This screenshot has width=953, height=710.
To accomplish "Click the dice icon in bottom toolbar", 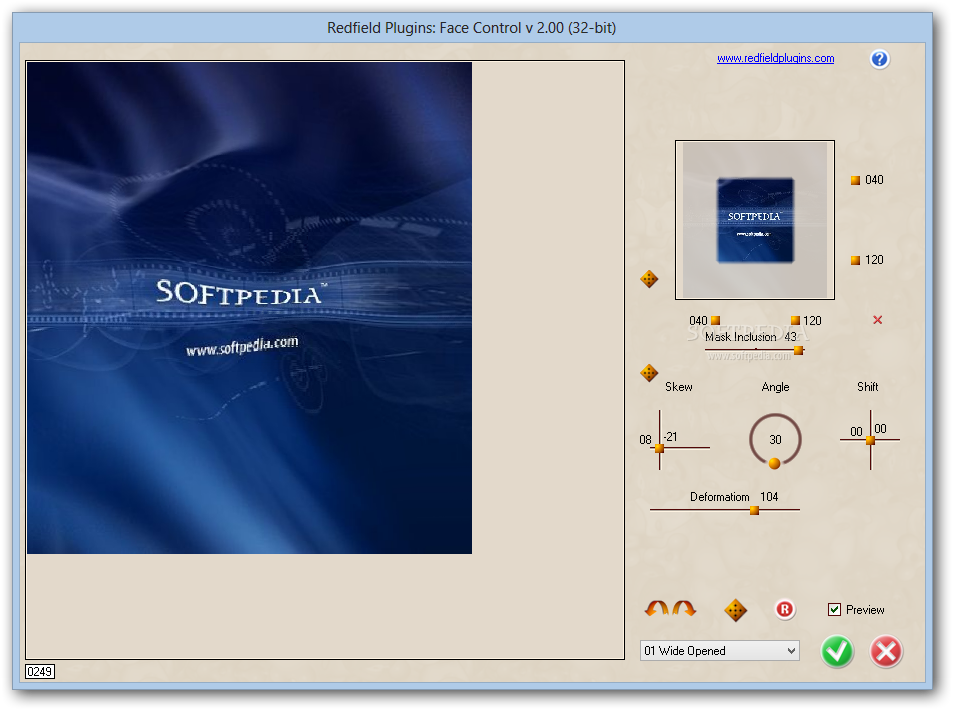I will pyautogui.click(x=735, y=610).
